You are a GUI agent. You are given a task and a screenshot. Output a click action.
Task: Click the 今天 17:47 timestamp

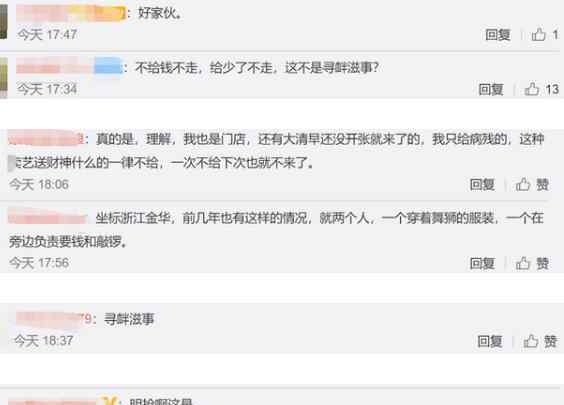(47, 35)
